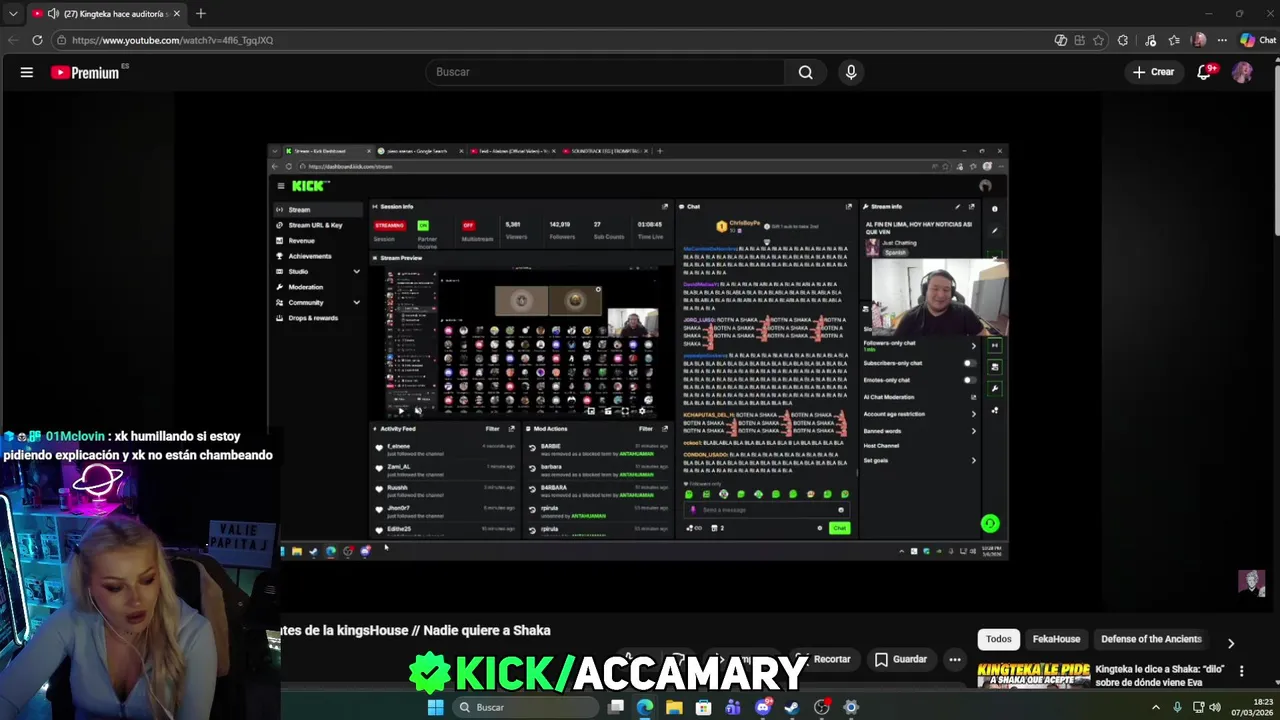Open options menu for Kingteka recommended video
The height and width of the screenshot is (720, 1280).
pos(1241,671)
